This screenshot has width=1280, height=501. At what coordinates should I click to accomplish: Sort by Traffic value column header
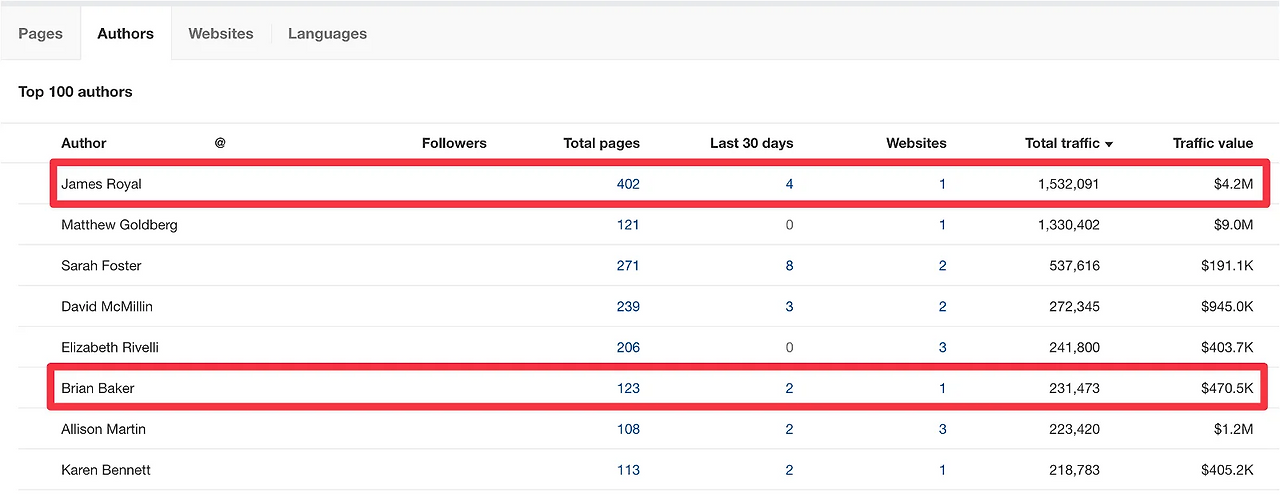point(1213,143)
